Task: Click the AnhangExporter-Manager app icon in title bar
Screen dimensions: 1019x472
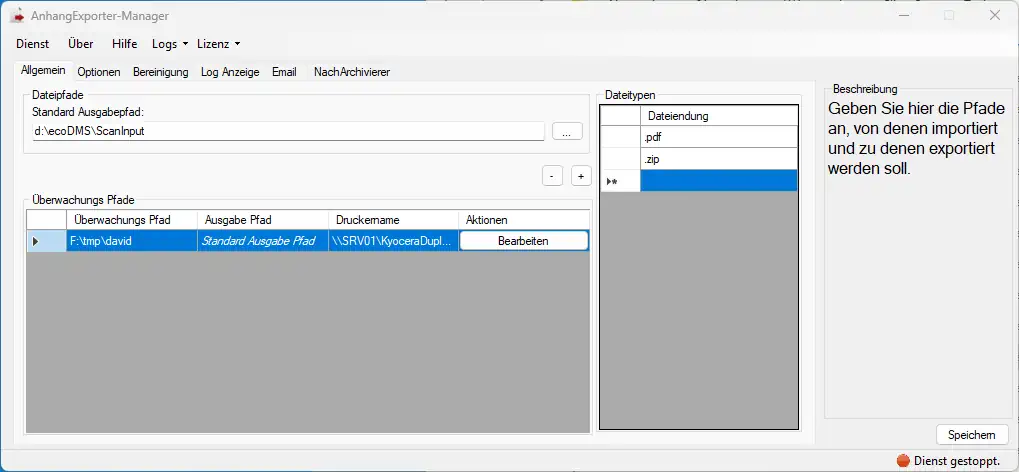Action: tap(16, 16)
